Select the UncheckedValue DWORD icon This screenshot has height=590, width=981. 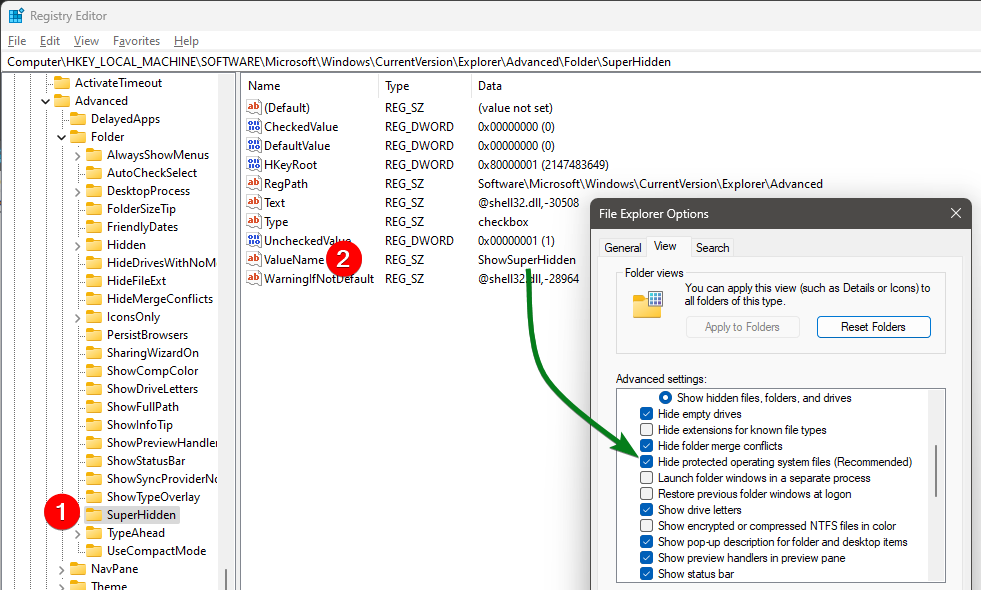(253, 240)
